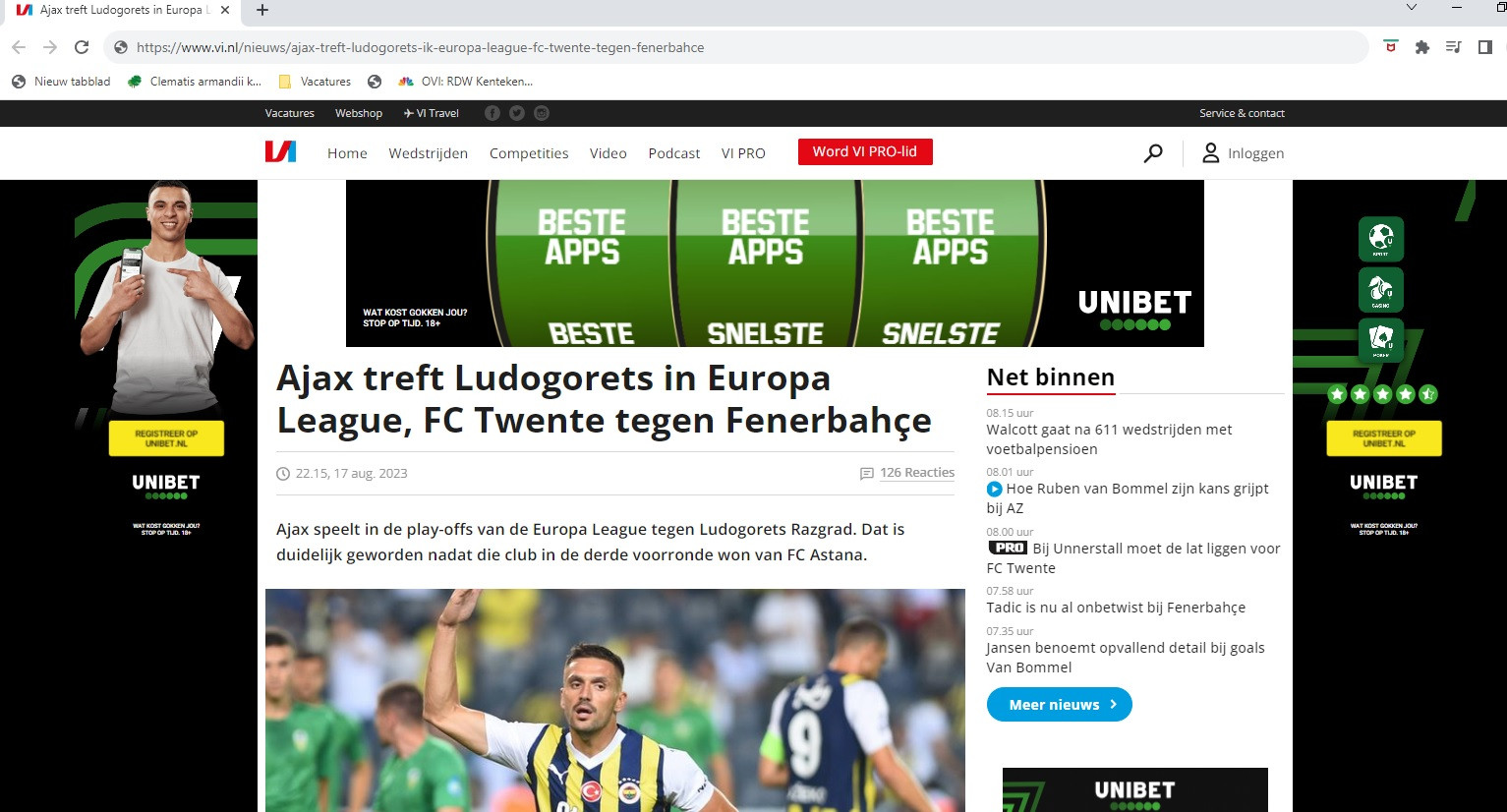Open the Webshop link
The height and width of the screenshot is (812, 1507).
point(359,113)
